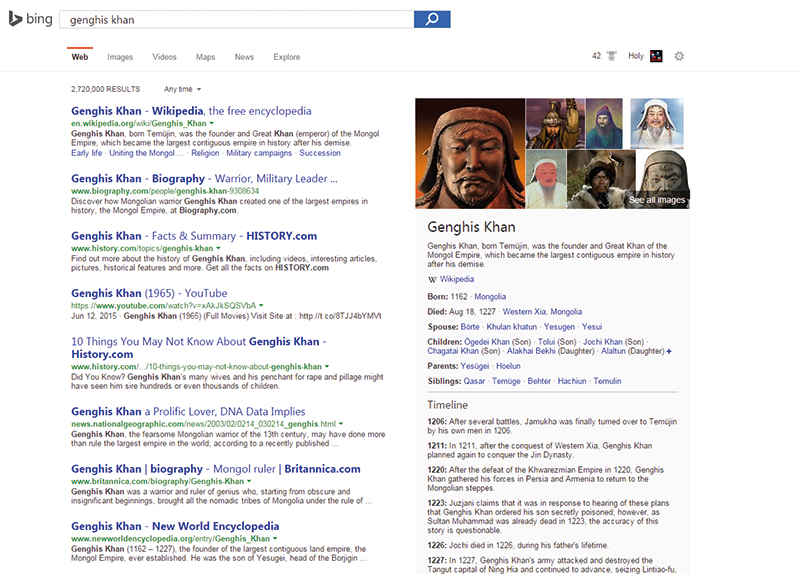The height and width of the screenshot is (574, 800).
Task: Open sibling Temulin link
Action: (607, 381)
